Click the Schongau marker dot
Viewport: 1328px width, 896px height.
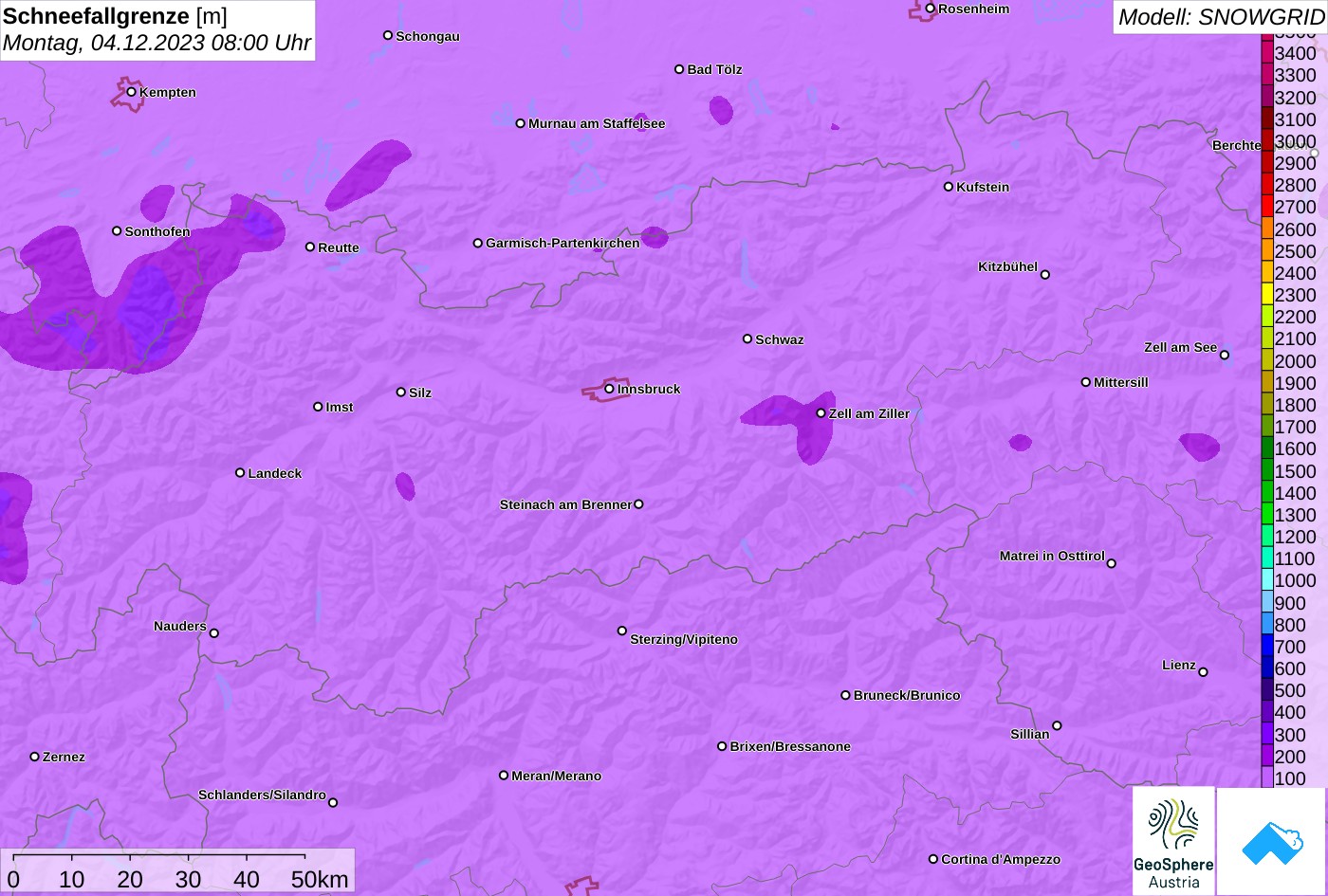click(x=388, y=35)
